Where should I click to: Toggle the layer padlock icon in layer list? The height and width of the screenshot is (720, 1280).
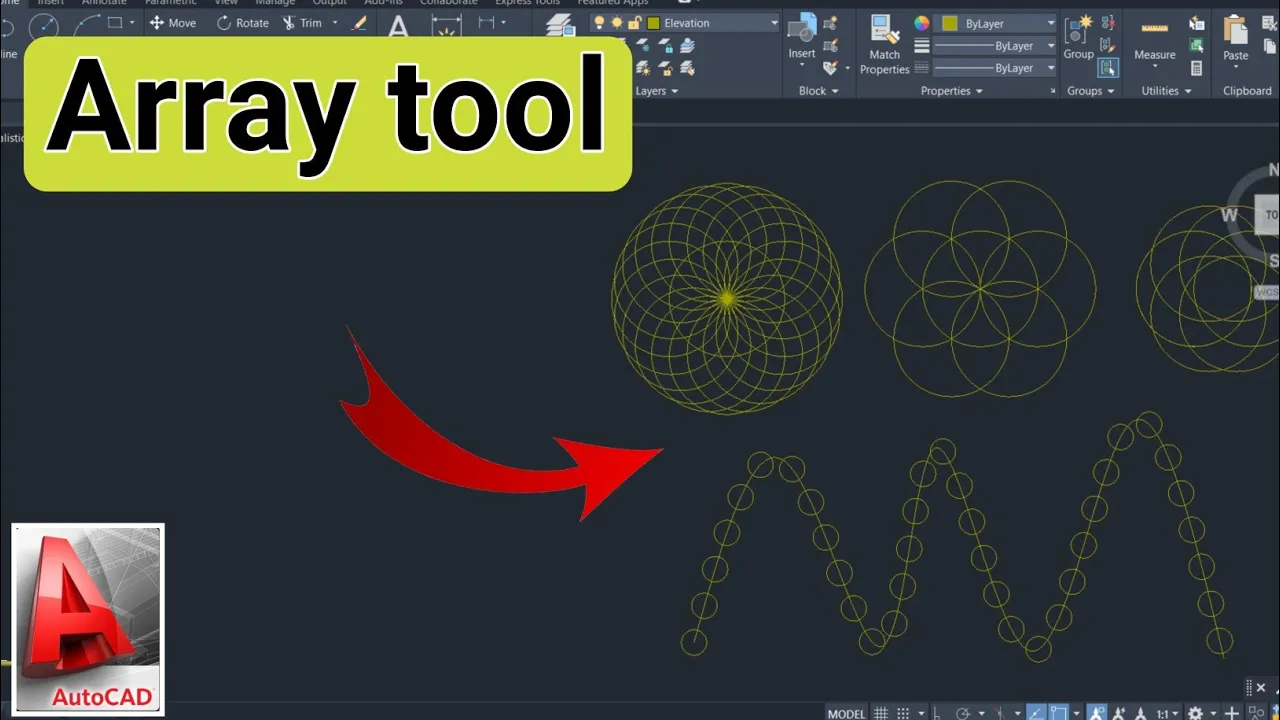point(634,22)
